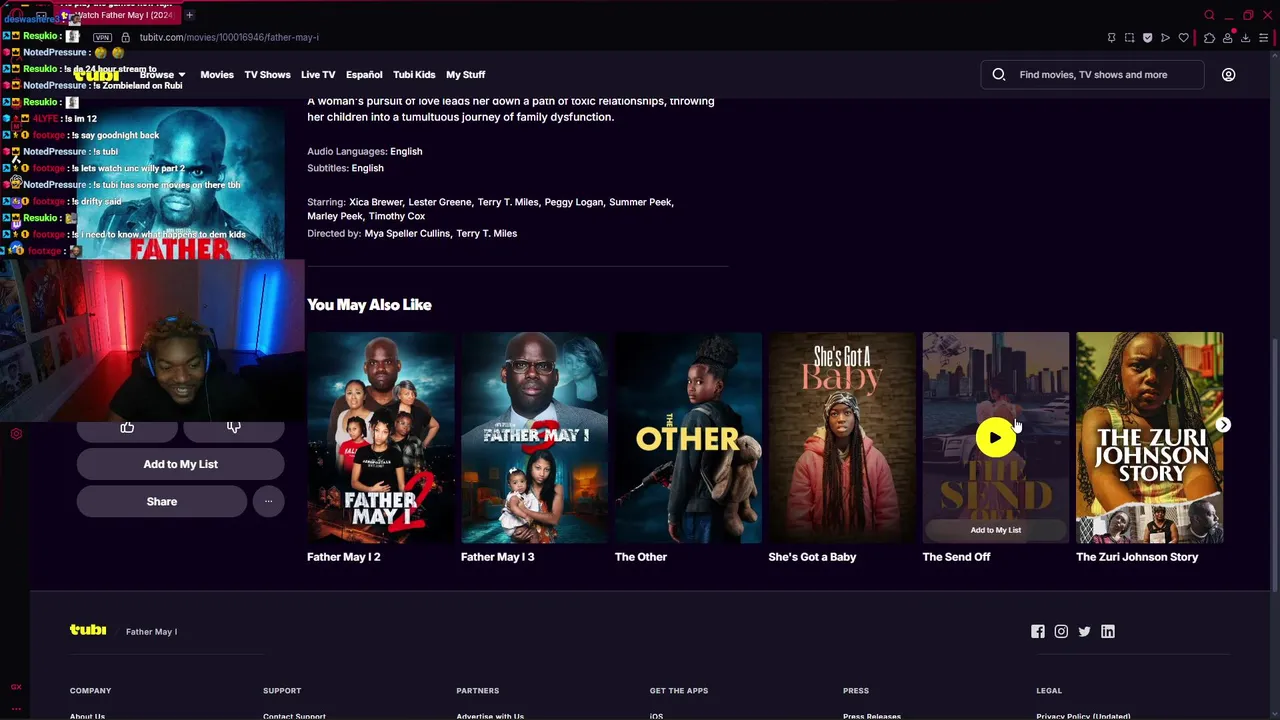Click the browser player triangle icon
The image size is (1280, 720).
[x=1165, y=38]
